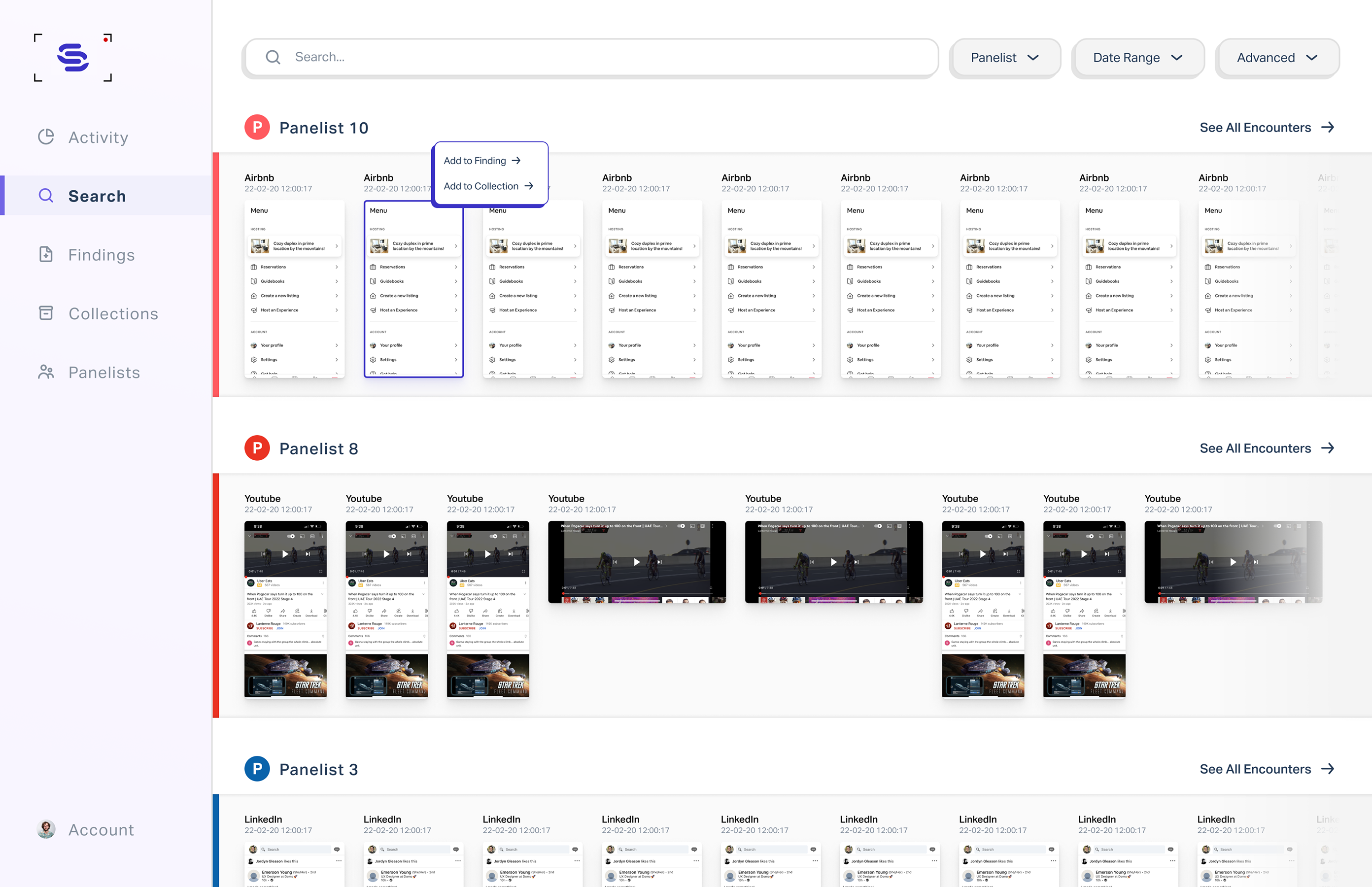Expand the Panelist filter dropdown

pyautogui.click(x=1004, y=58)
